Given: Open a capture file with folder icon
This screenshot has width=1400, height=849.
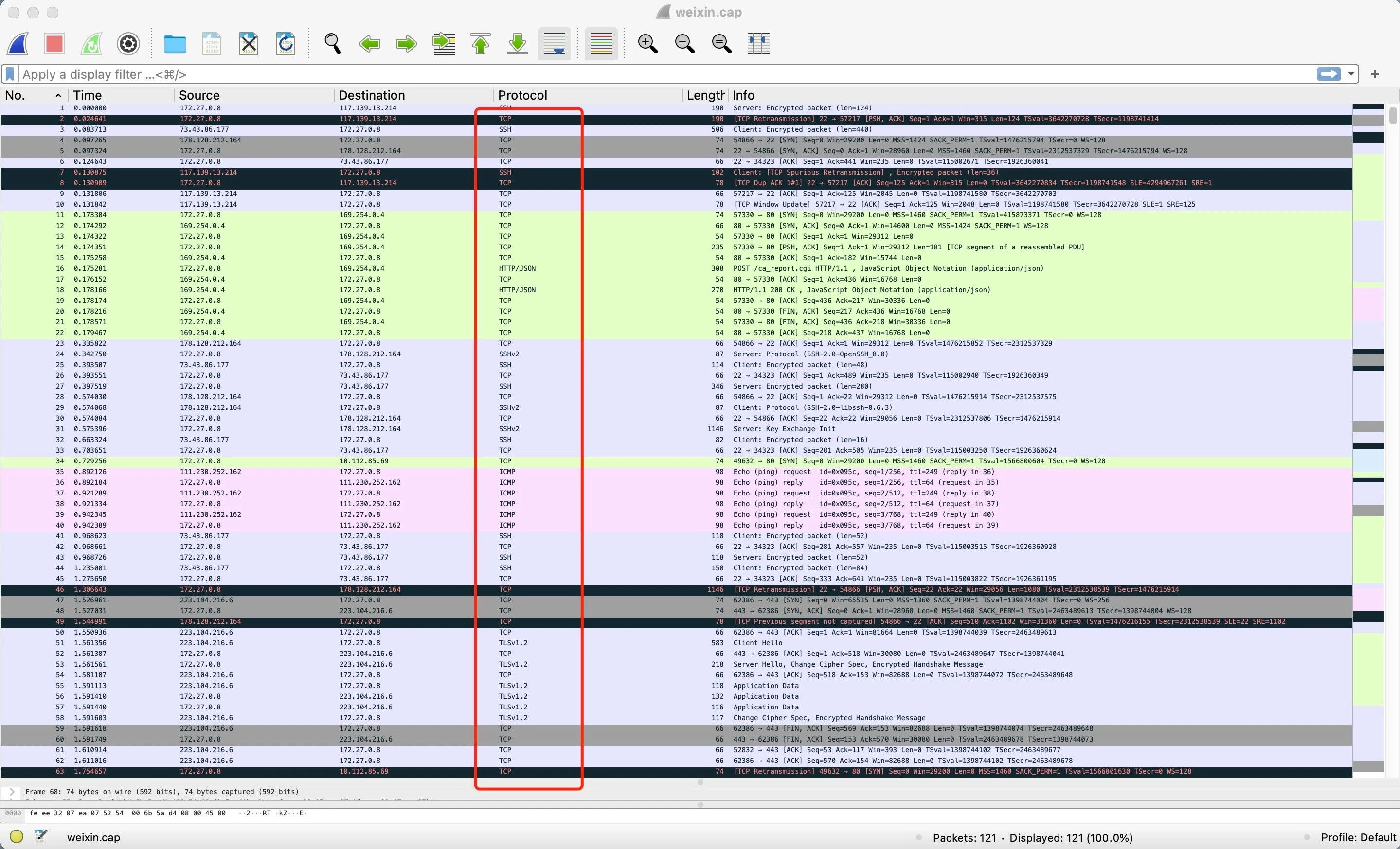Looking at the screenshot, I should [x=175, y=44].
